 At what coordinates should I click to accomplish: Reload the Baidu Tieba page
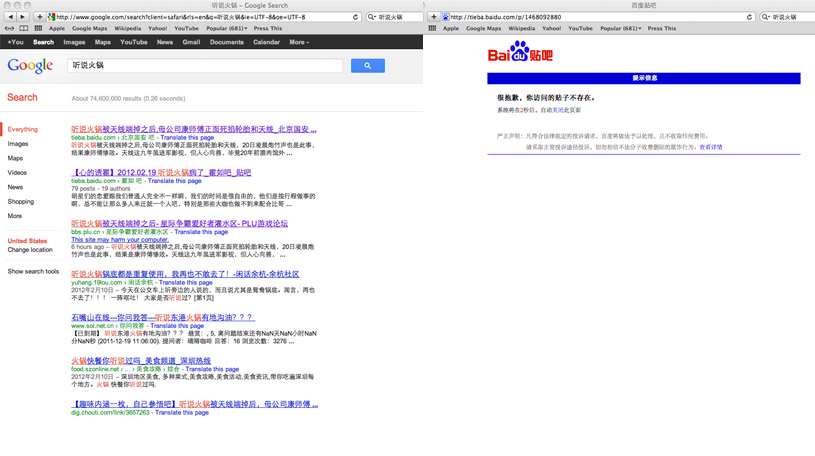tap(749, 17)
